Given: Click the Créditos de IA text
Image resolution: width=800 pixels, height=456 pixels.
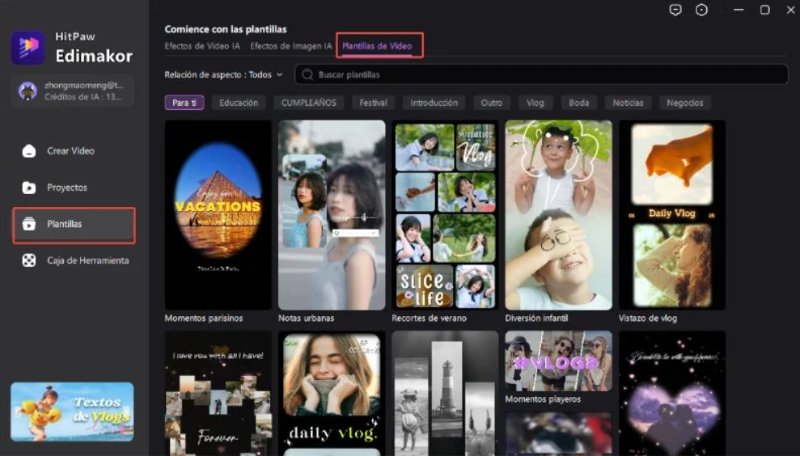Looking at the screenshot, I should tap(83, 97).
